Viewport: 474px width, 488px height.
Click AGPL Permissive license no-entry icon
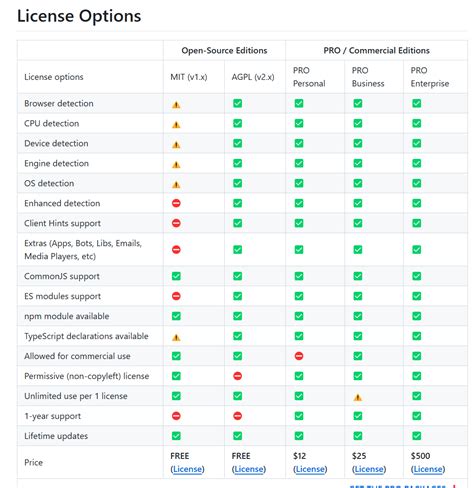pos(237,376)
